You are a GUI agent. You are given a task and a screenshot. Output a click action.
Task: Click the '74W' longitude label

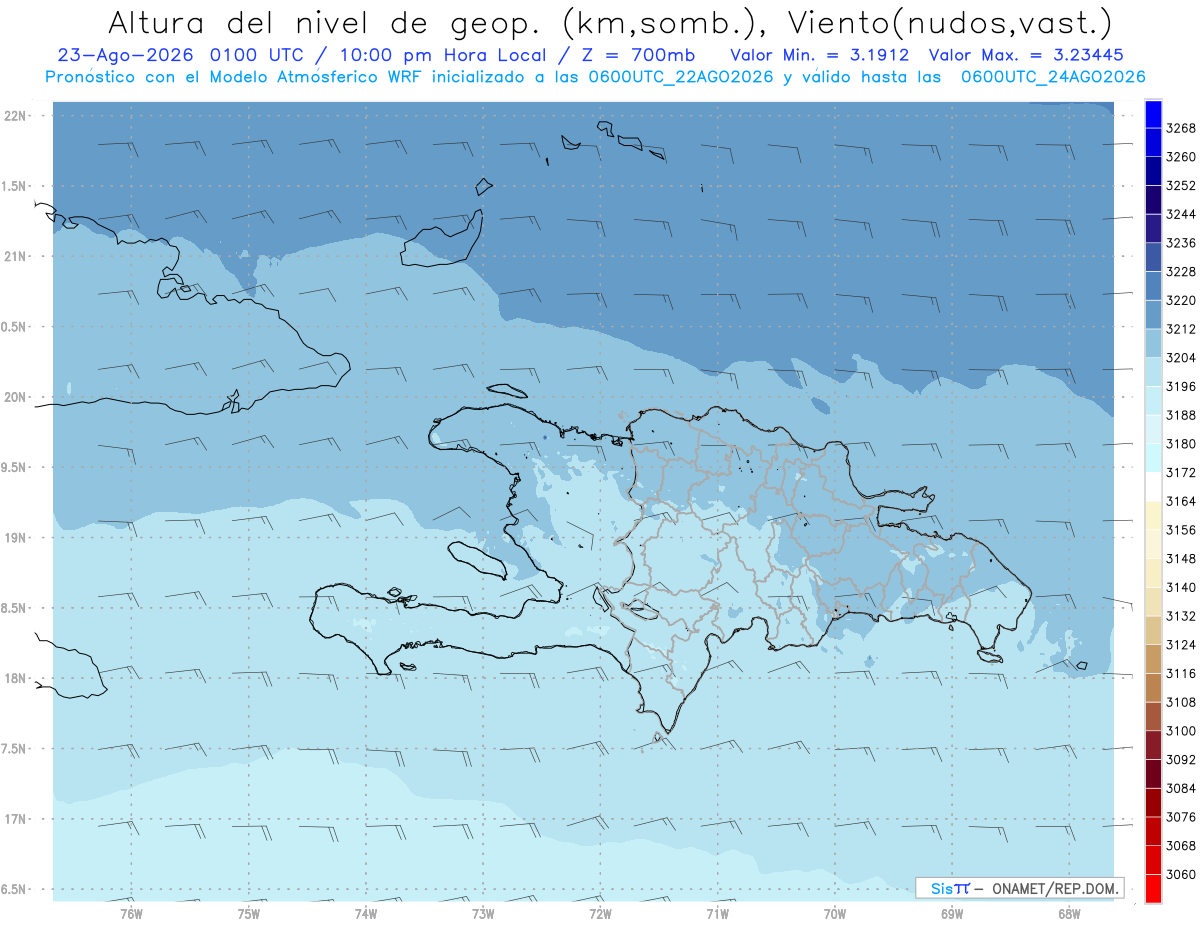[366, 913]
